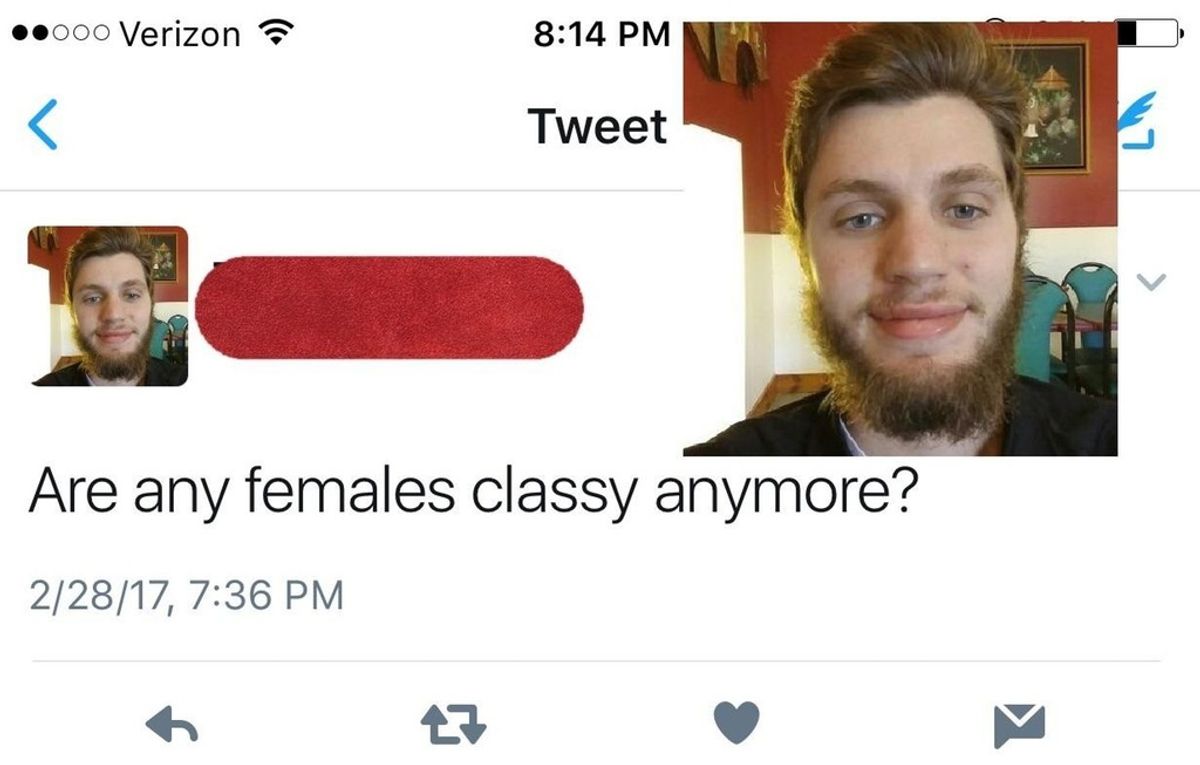Tap the Tweet header title
1200x765 pixels.
598,126
